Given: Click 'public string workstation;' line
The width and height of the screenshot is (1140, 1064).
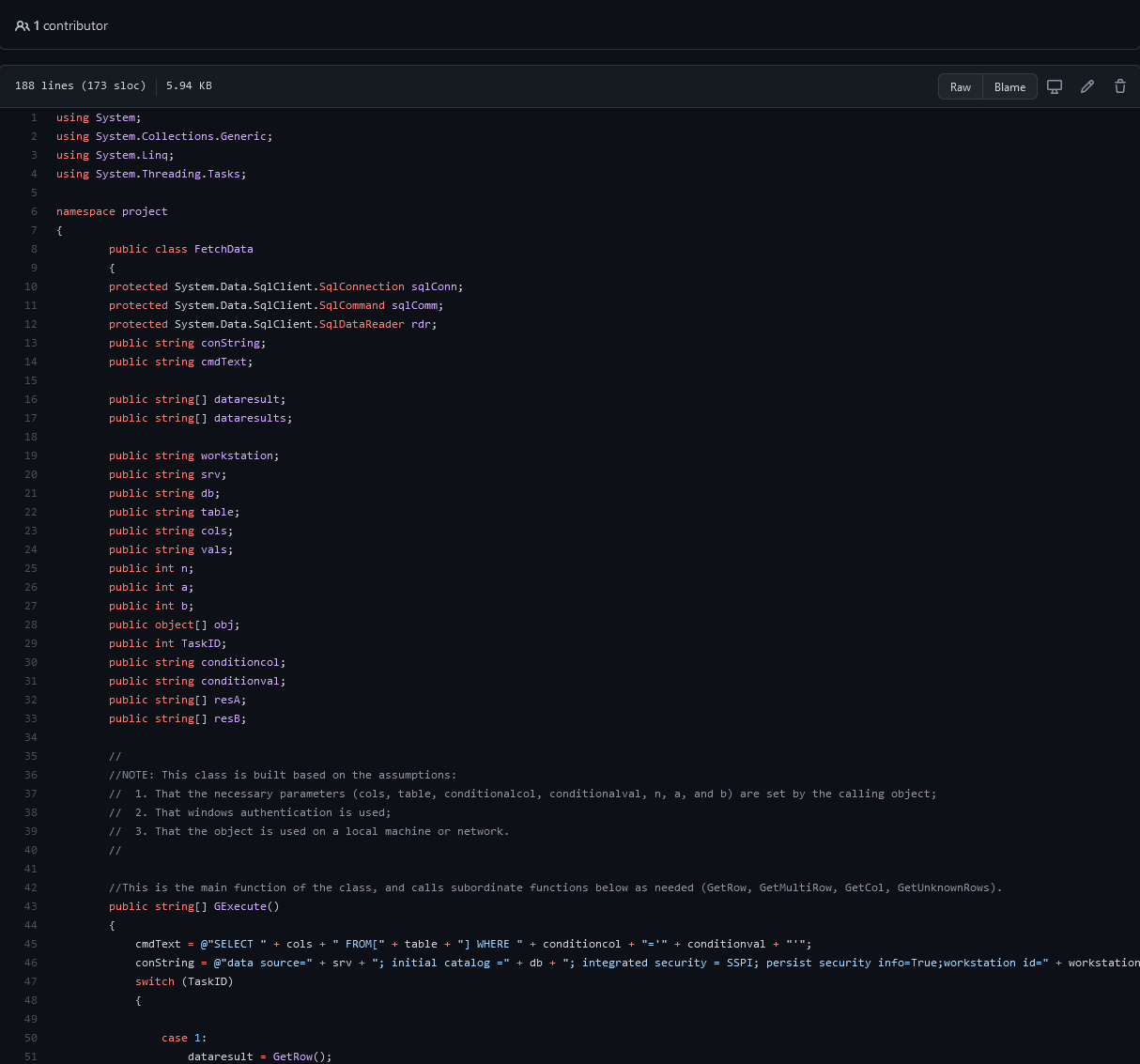Looking at the screenshot, I should [x=194, y=455].
